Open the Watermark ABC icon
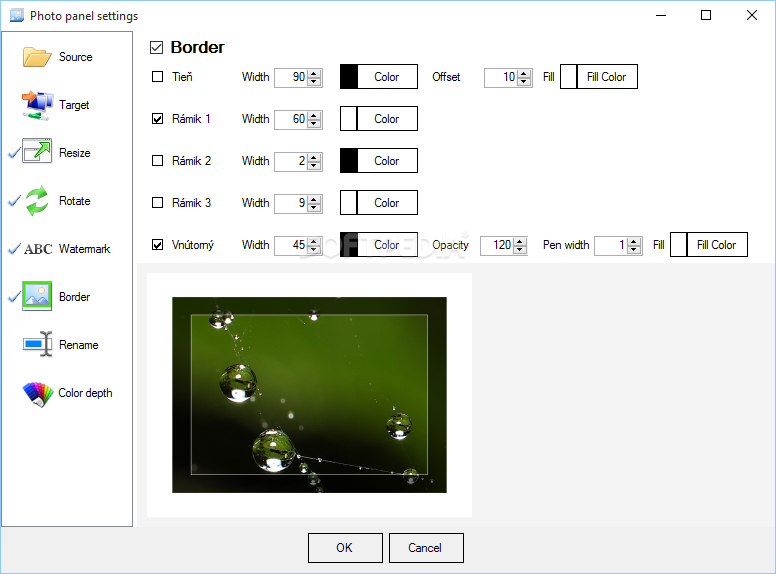This screenshot has width=776, height=574. (x=38, y=249)
